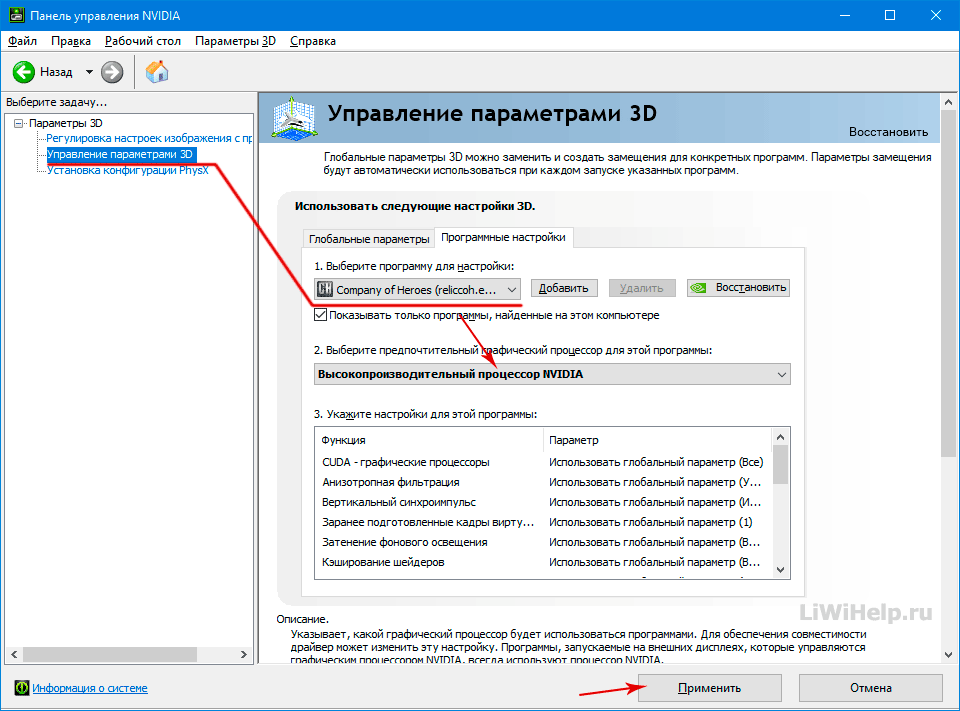Click the settings list vertical scrollbar

point(780,500)
